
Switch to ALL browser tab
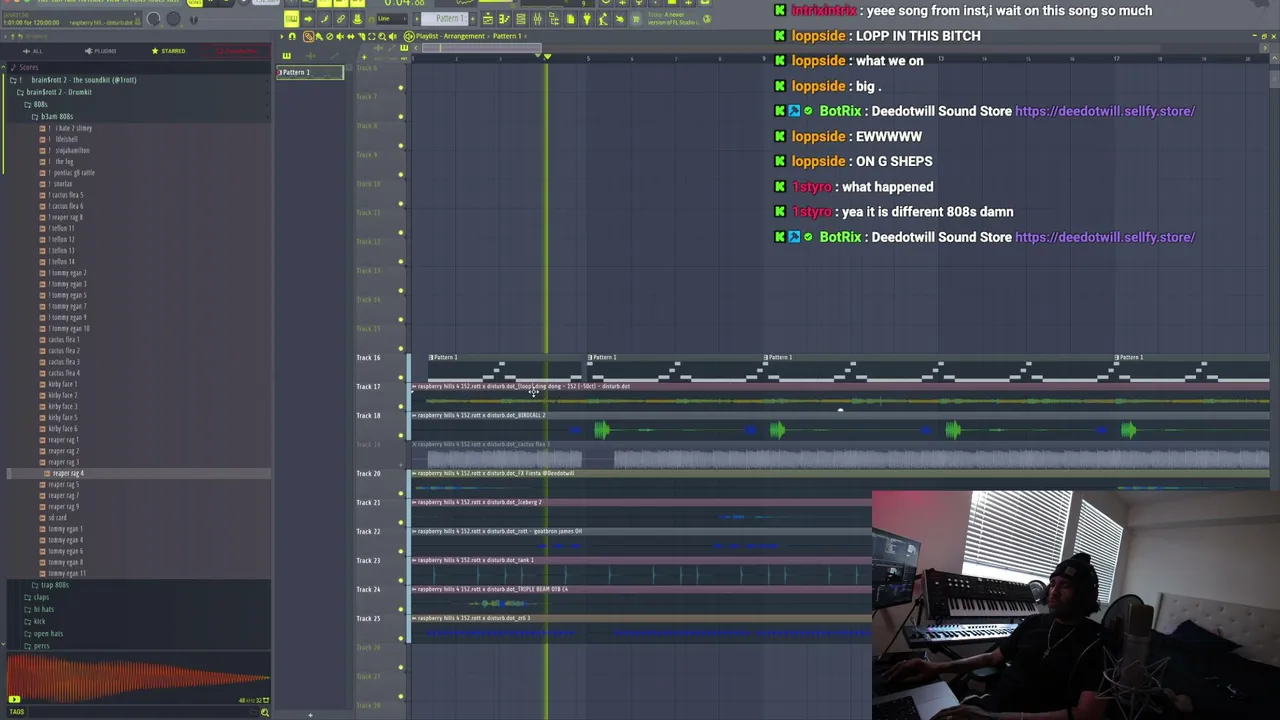coord(34,51)
